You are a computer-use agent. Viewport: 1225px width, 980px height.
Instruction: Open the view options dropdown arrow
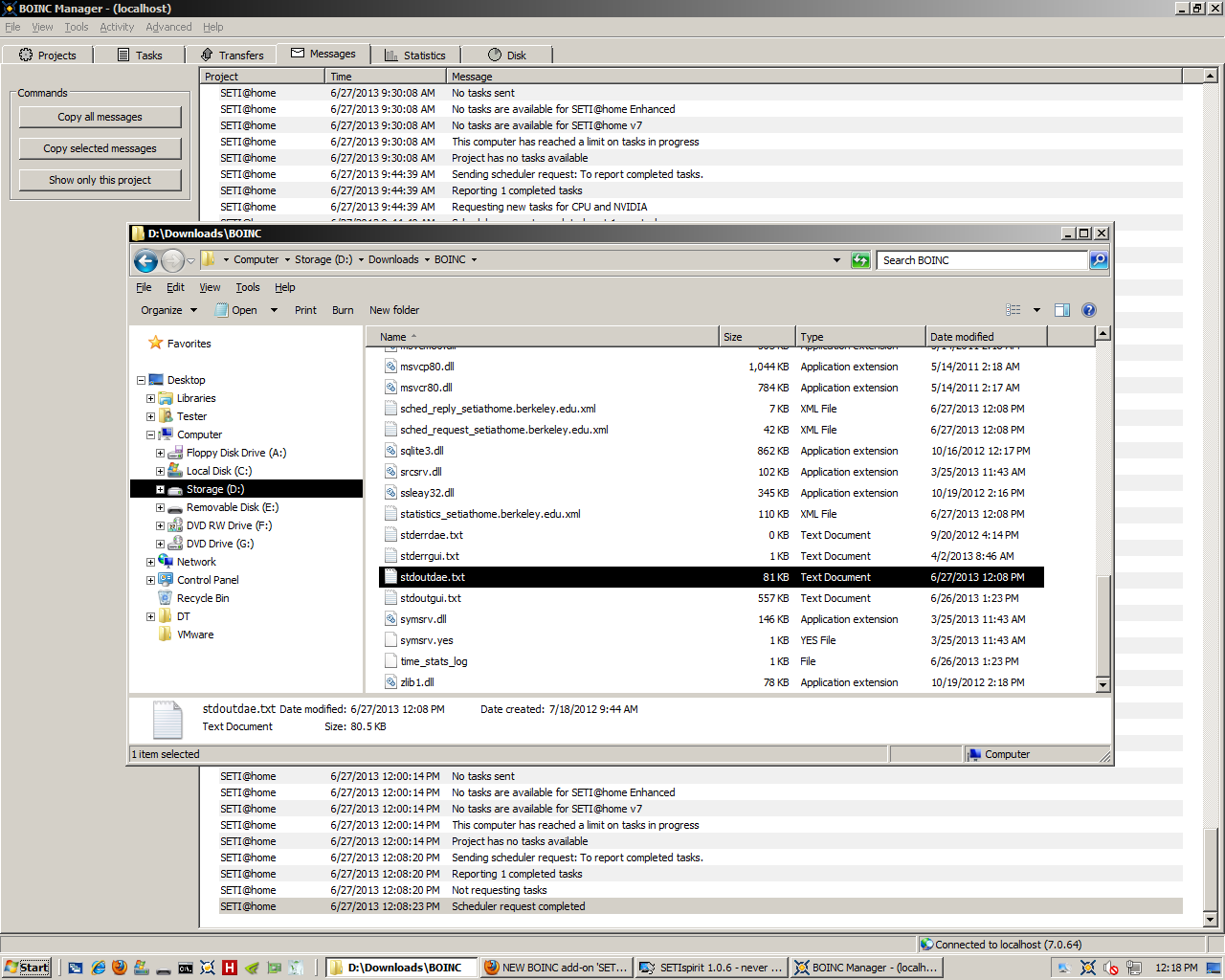pos(1036,310)
